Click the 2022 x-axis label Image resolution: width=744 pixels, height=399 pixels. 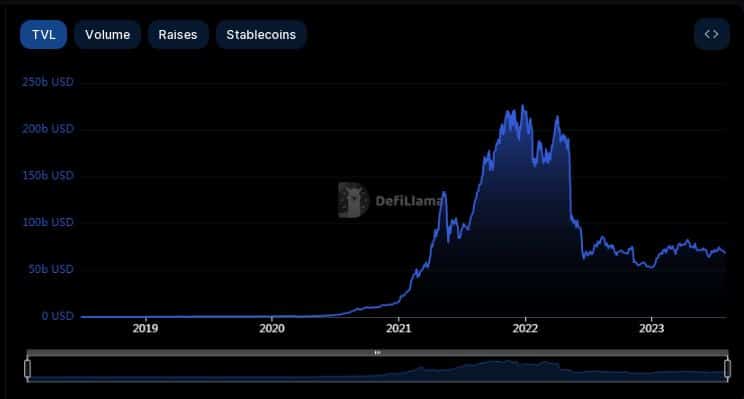click(x=525, y=328)
